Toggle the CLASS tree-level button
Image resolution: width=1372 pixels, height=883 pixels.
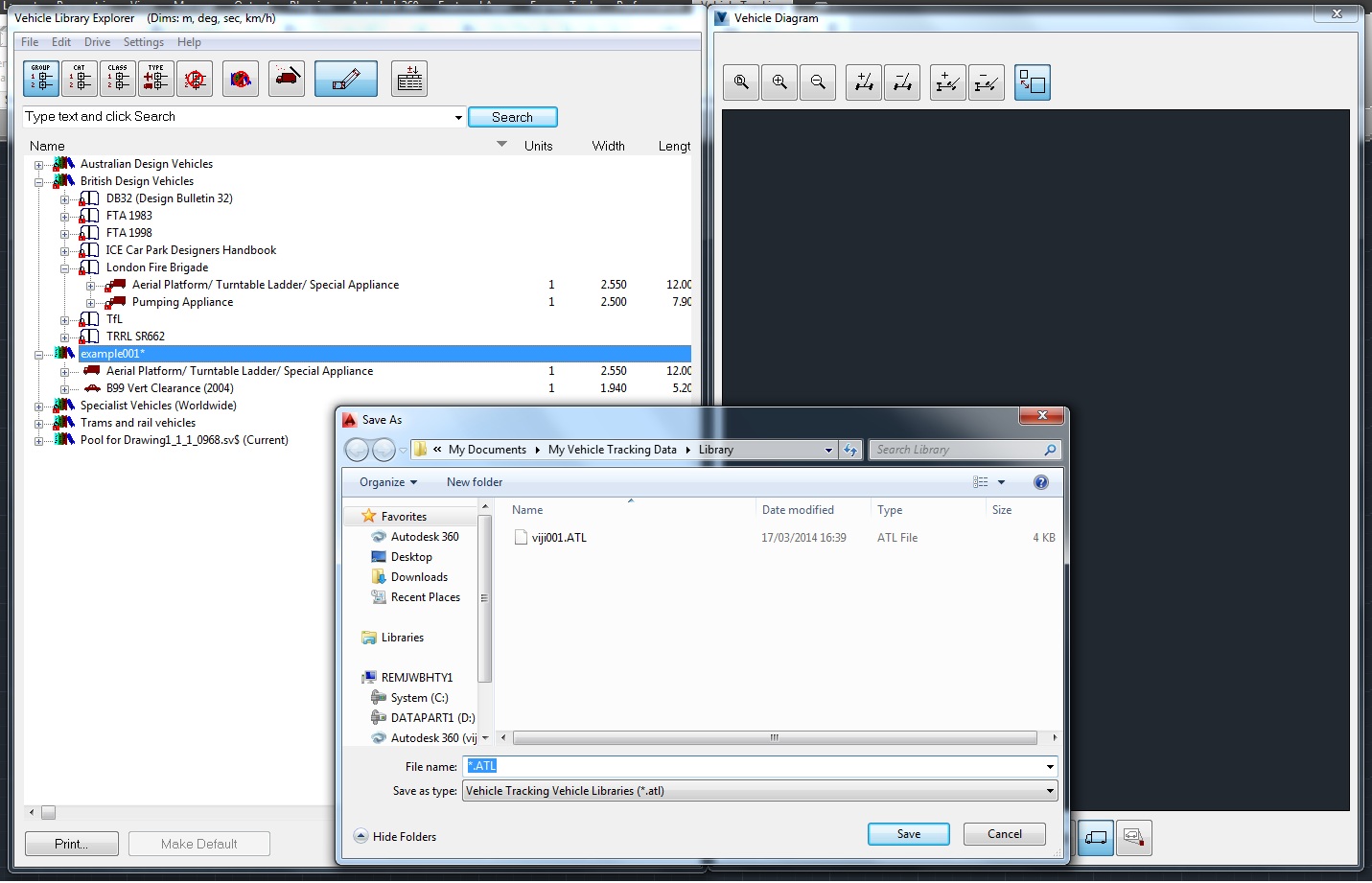click(118, 79)
